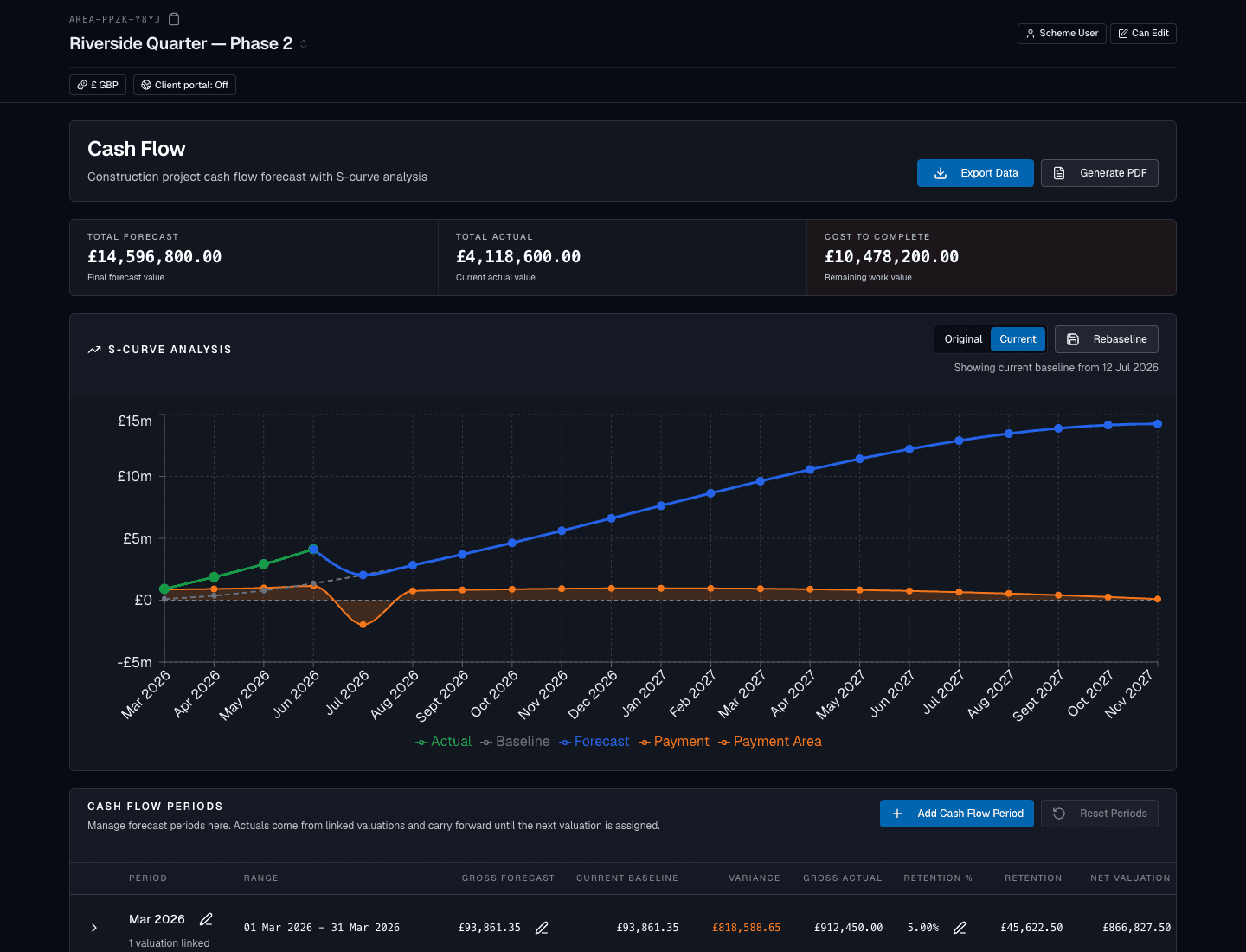Viewport: 1246px width, 952px height.
Task: Click the £45,622.50 retention value
Action: pyautogui.click(x=1031, y=928)
